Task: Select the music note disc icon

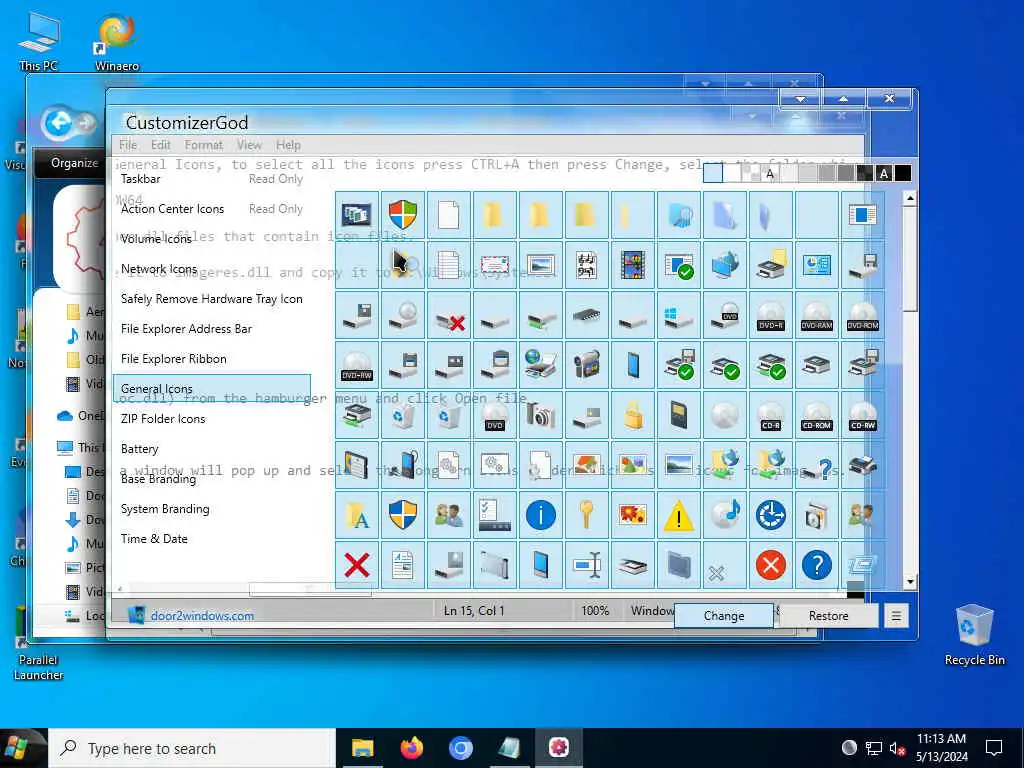Action: 725,515
